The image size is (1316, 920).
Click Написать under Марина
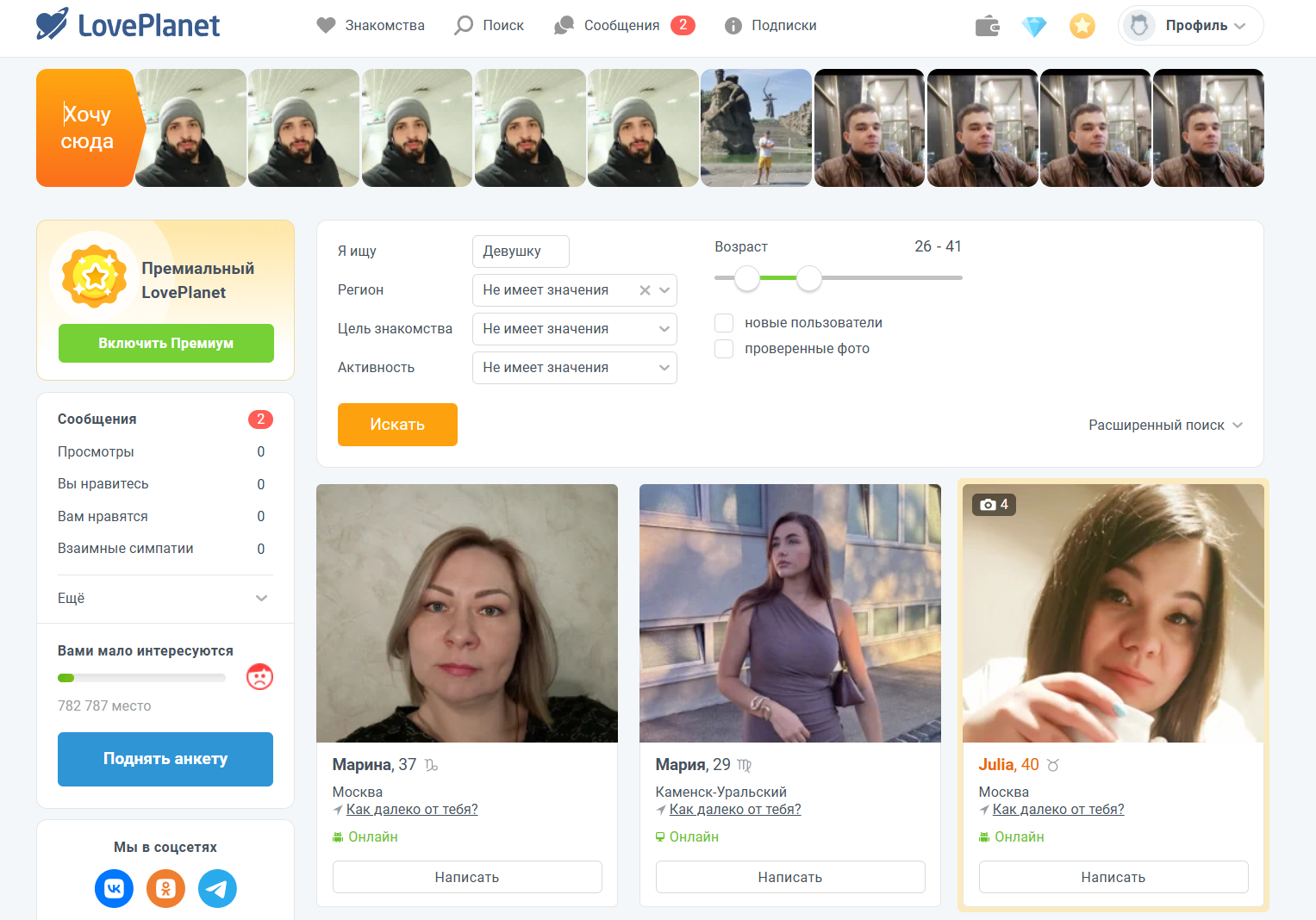467,877
